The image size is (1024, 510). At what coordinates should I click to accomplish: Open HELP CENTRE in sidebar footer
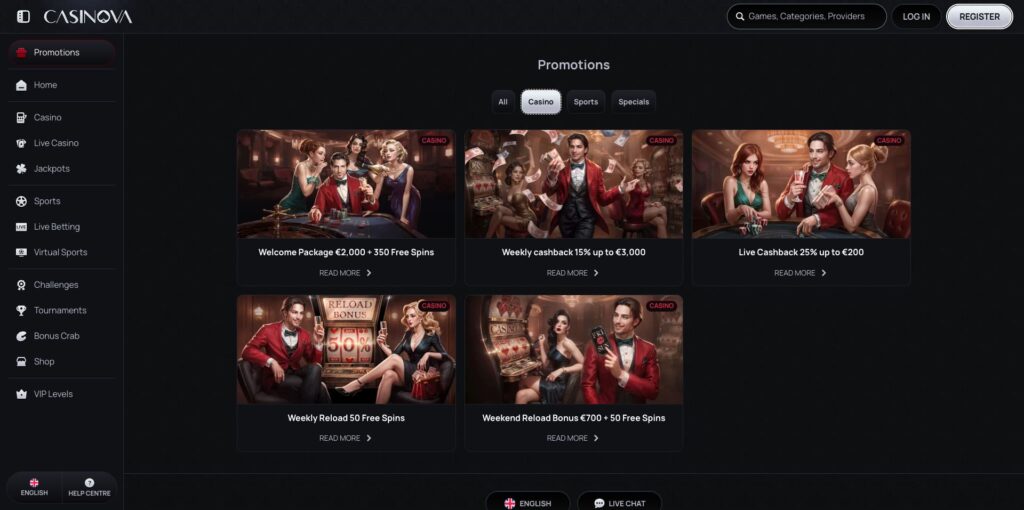(89, 487)
